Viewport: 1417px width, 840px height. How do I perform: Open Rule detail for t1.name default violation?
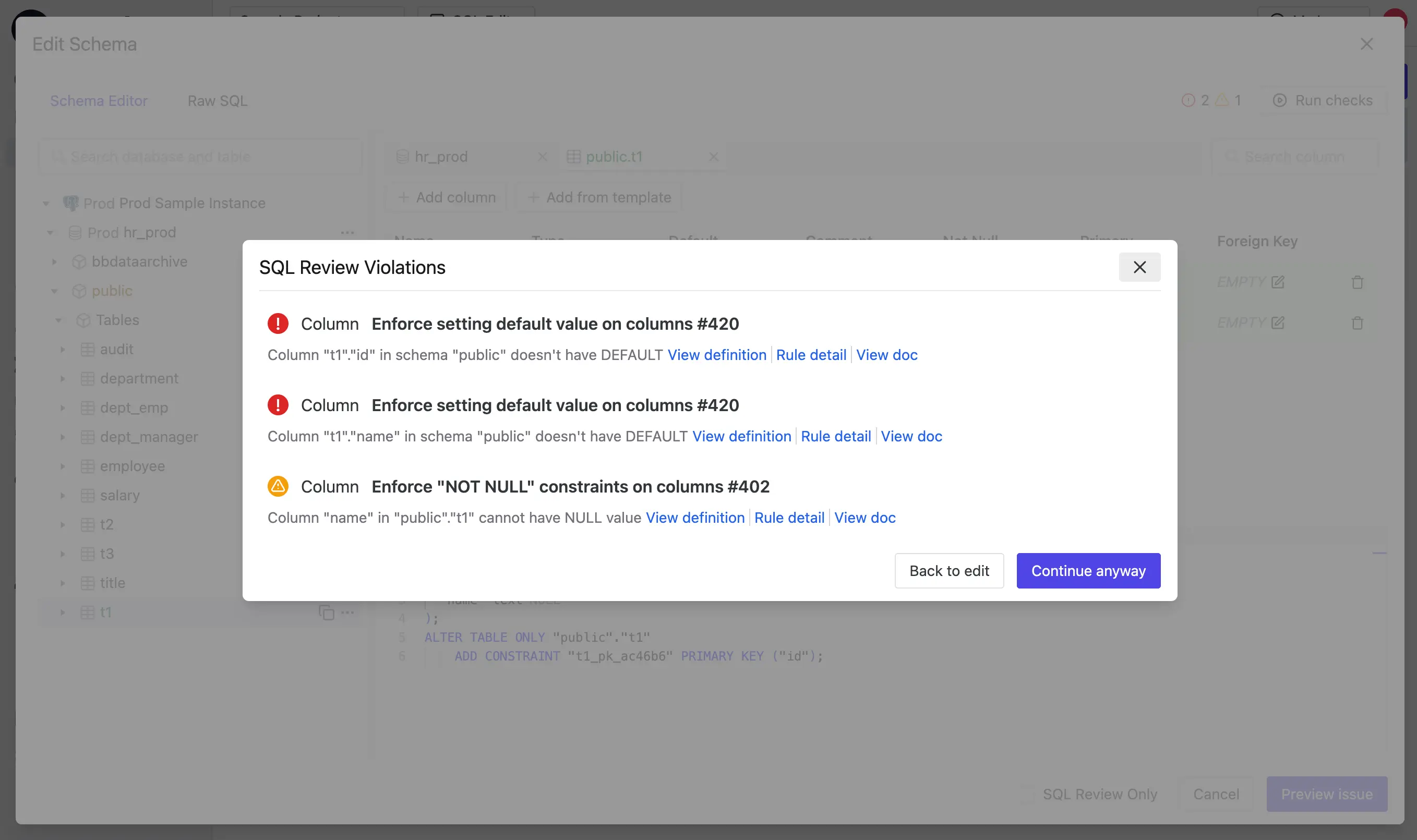[836, 436]
